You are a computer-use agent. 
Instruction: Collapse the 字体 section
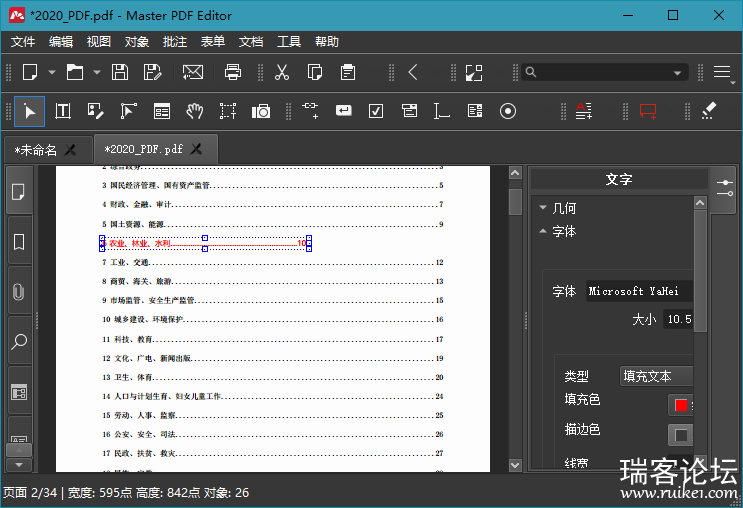pyautogui.click(x=543, y=231)
